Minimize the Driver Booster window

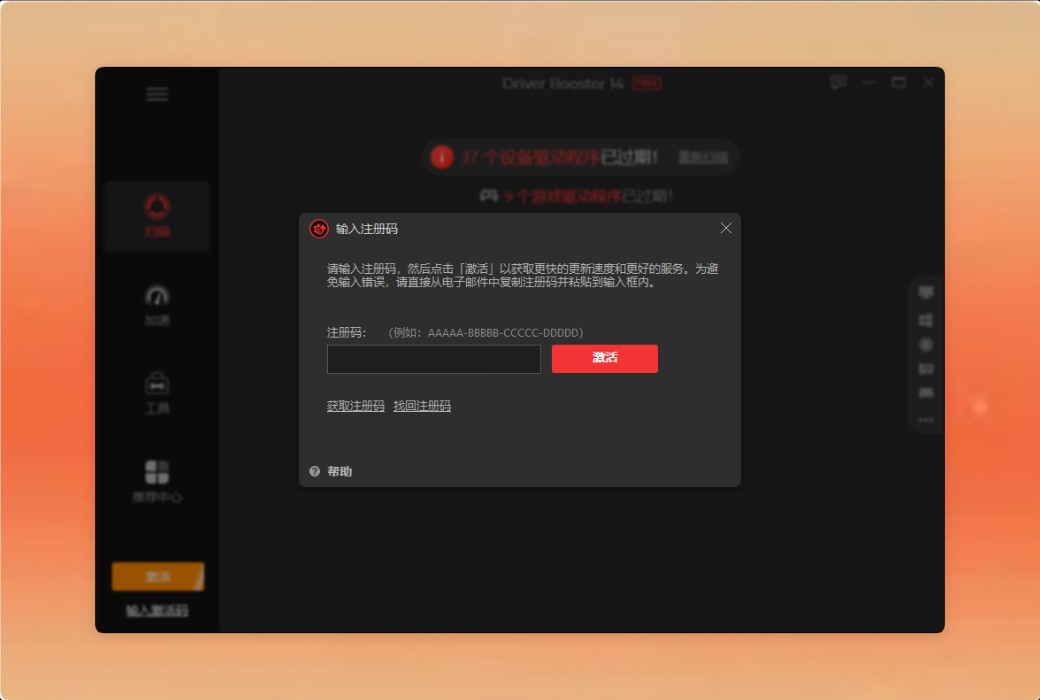(869, 82)
